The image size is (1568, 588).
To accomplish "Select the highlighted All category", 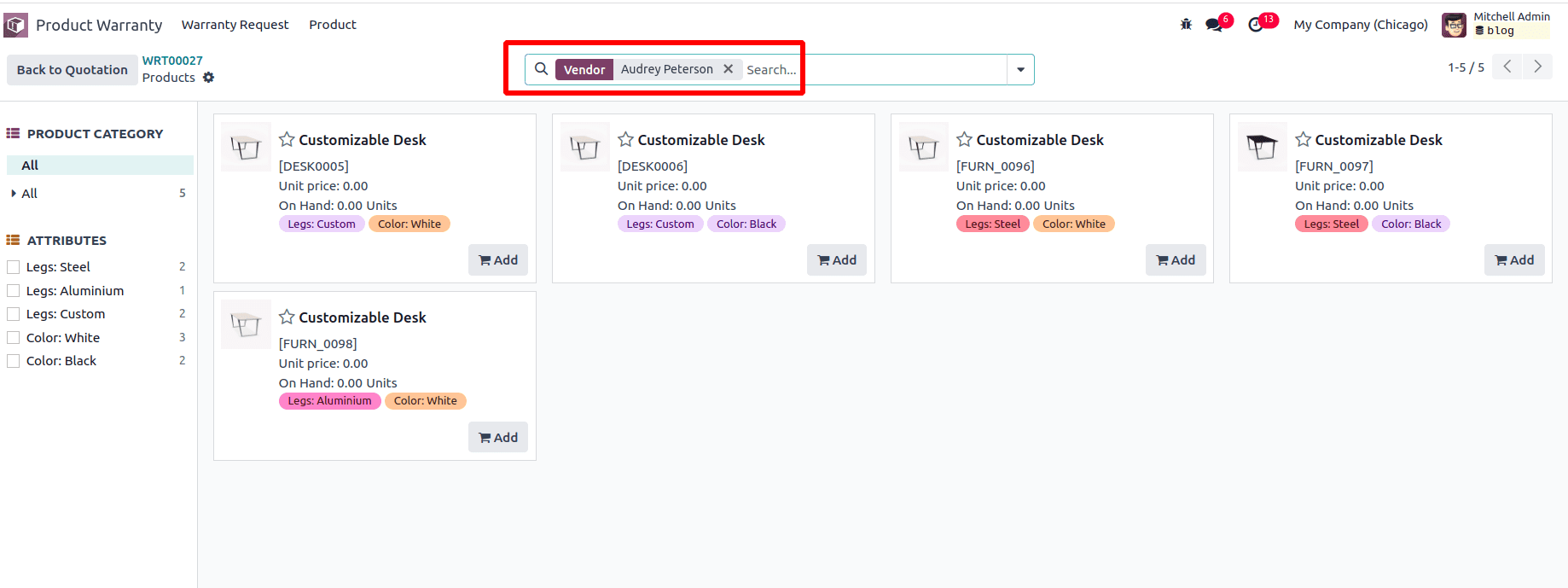I will click(x=100, y=165).
